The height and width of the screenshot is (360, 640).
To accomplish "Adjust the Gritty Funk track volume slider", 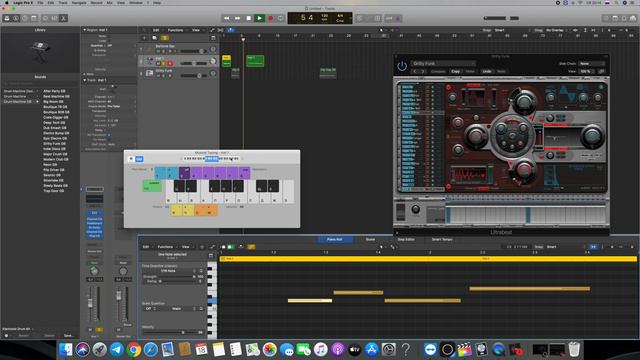I will tap(194, 76).
